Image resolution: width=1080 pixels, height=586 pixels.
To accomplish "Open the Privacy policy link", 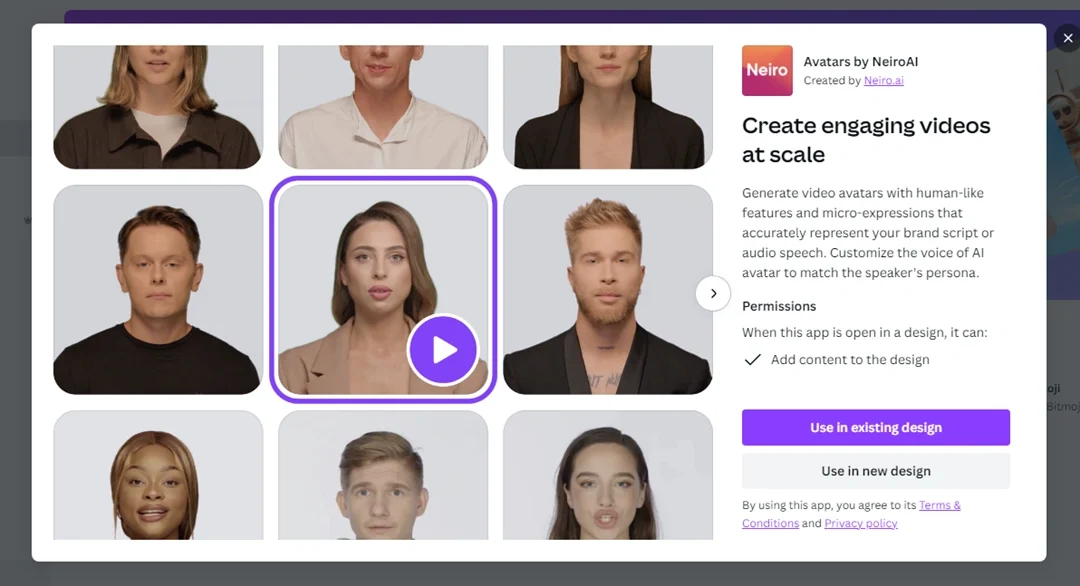I will point(861,523).
